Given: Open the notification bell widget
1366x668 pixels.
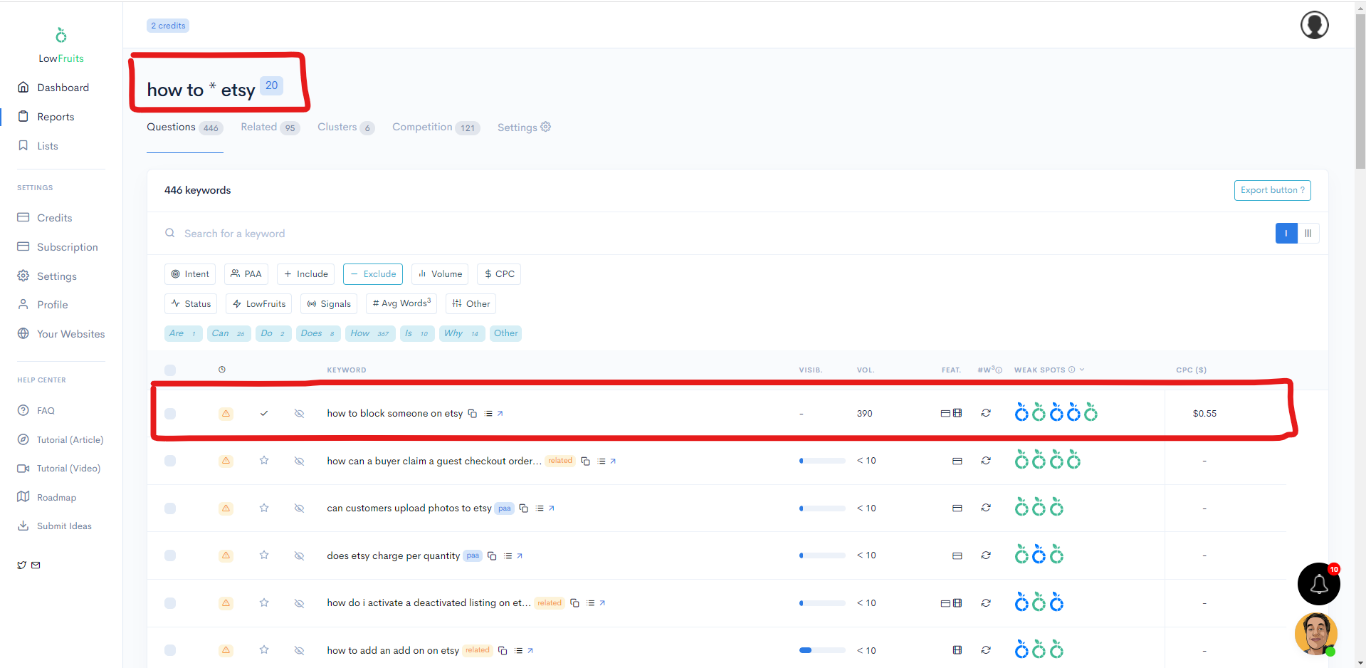Looking at the screenshot, I should coord(1318,584).
